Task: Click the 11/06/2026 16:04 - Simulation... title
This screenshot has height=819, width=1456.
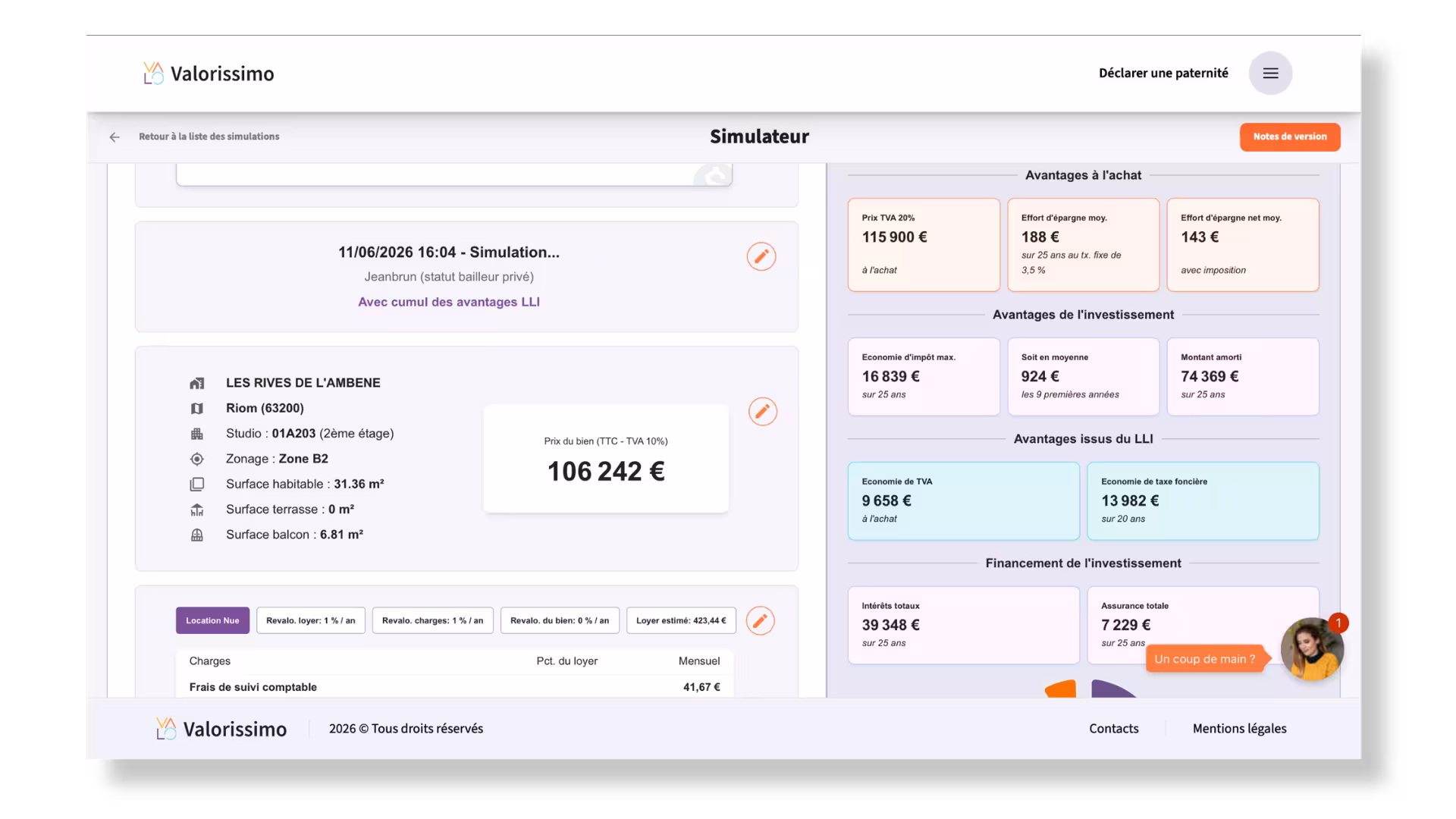Action: click(x=449, y=252)
